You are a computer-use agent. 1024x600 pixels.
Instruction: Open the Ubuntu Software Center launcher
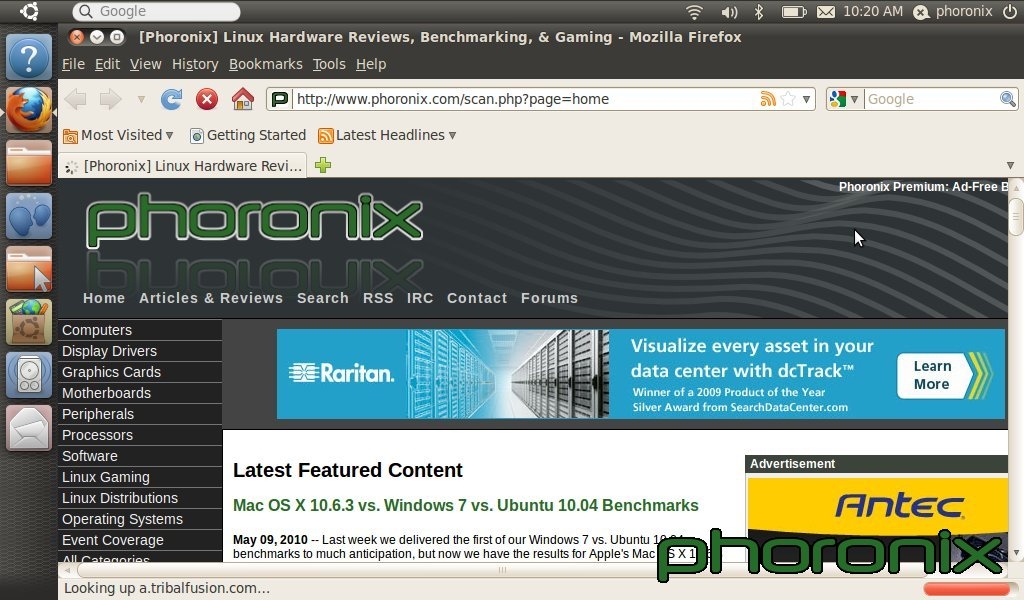tap(29, 321)
